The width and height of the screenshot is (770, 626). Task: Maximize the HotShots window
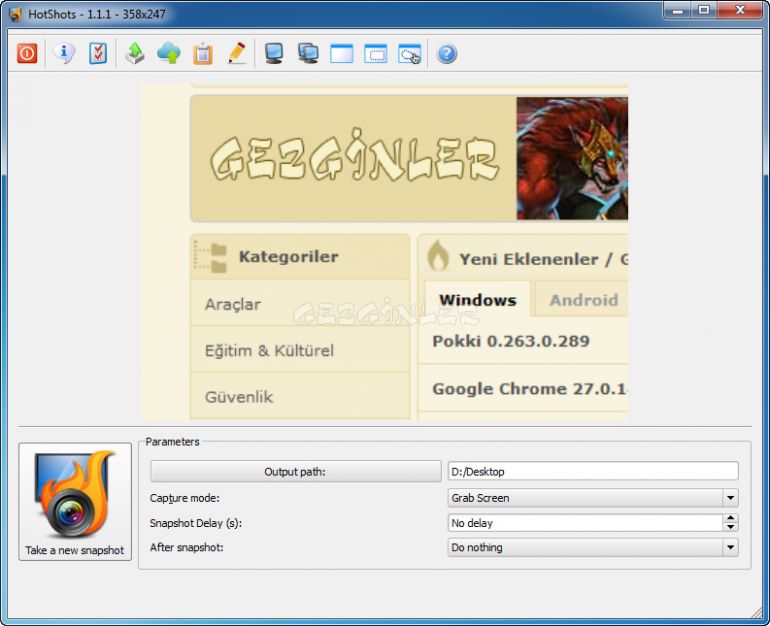click(x=704, y=10)
